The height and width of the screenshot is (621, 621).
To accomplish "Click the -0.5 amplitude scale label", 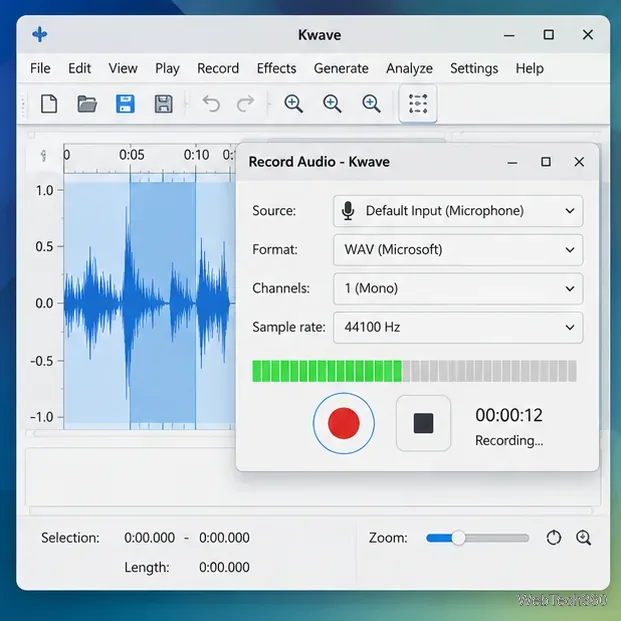I will coord(42,361).
